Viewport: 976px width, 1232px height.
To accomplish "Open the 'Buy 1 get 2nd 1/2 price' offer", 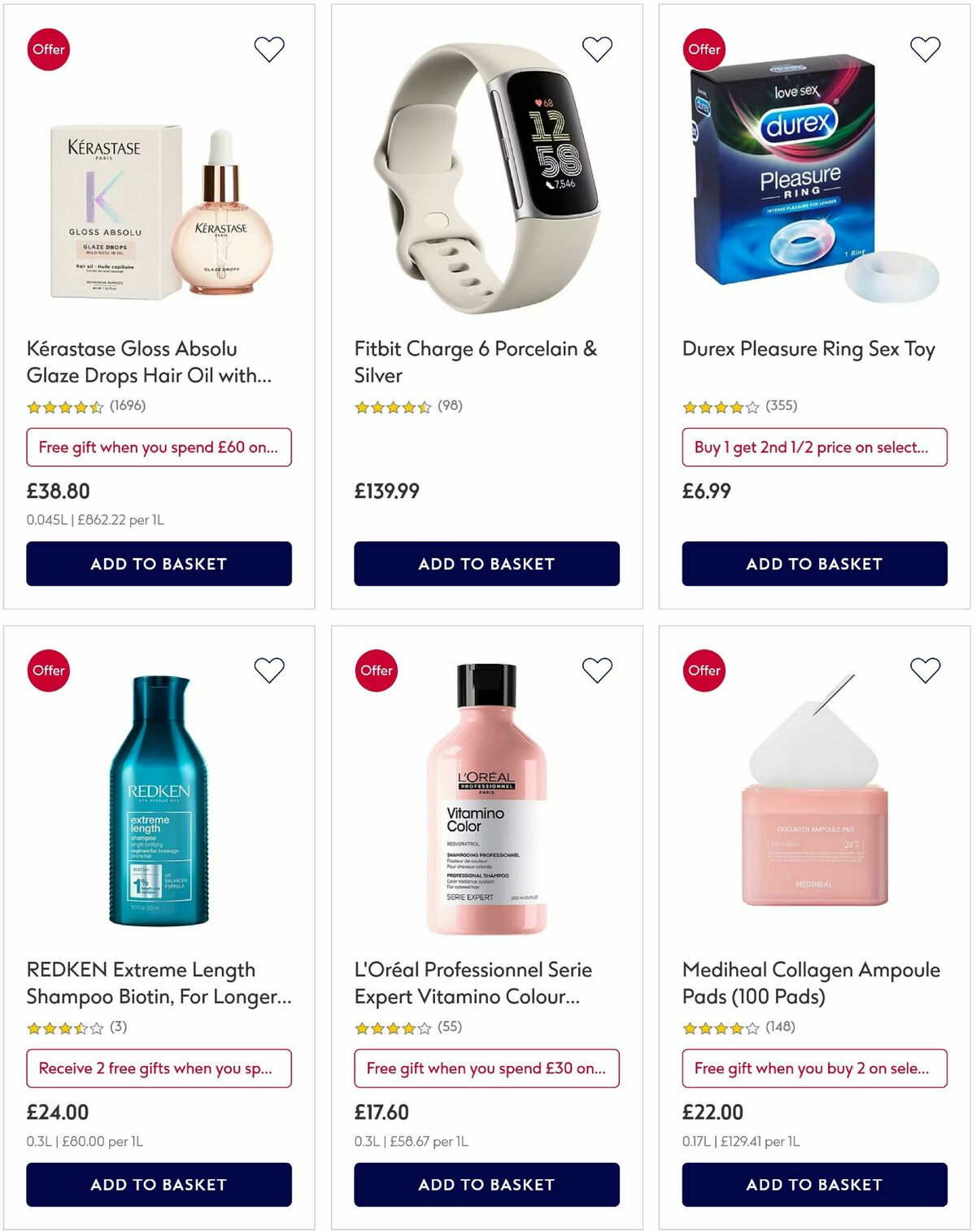I will point(813,448).
